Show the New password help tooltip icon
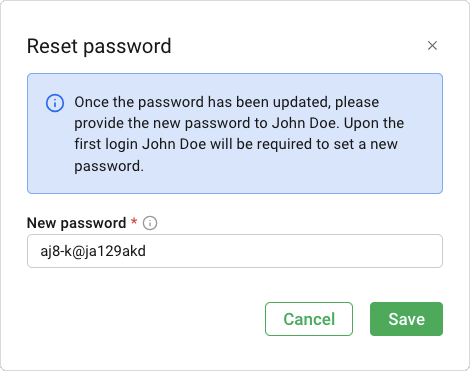Viewport: 470px width, 371px height. [150, 223]
